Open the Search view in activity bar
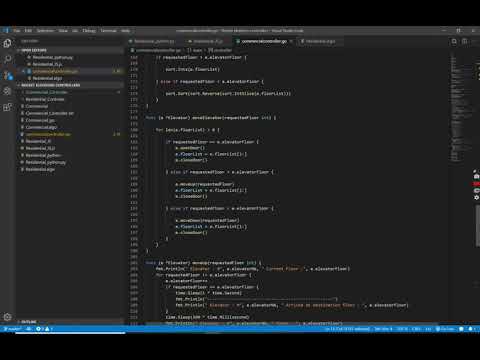The width and height of the screenshot is (480, 360). (7, 59)
